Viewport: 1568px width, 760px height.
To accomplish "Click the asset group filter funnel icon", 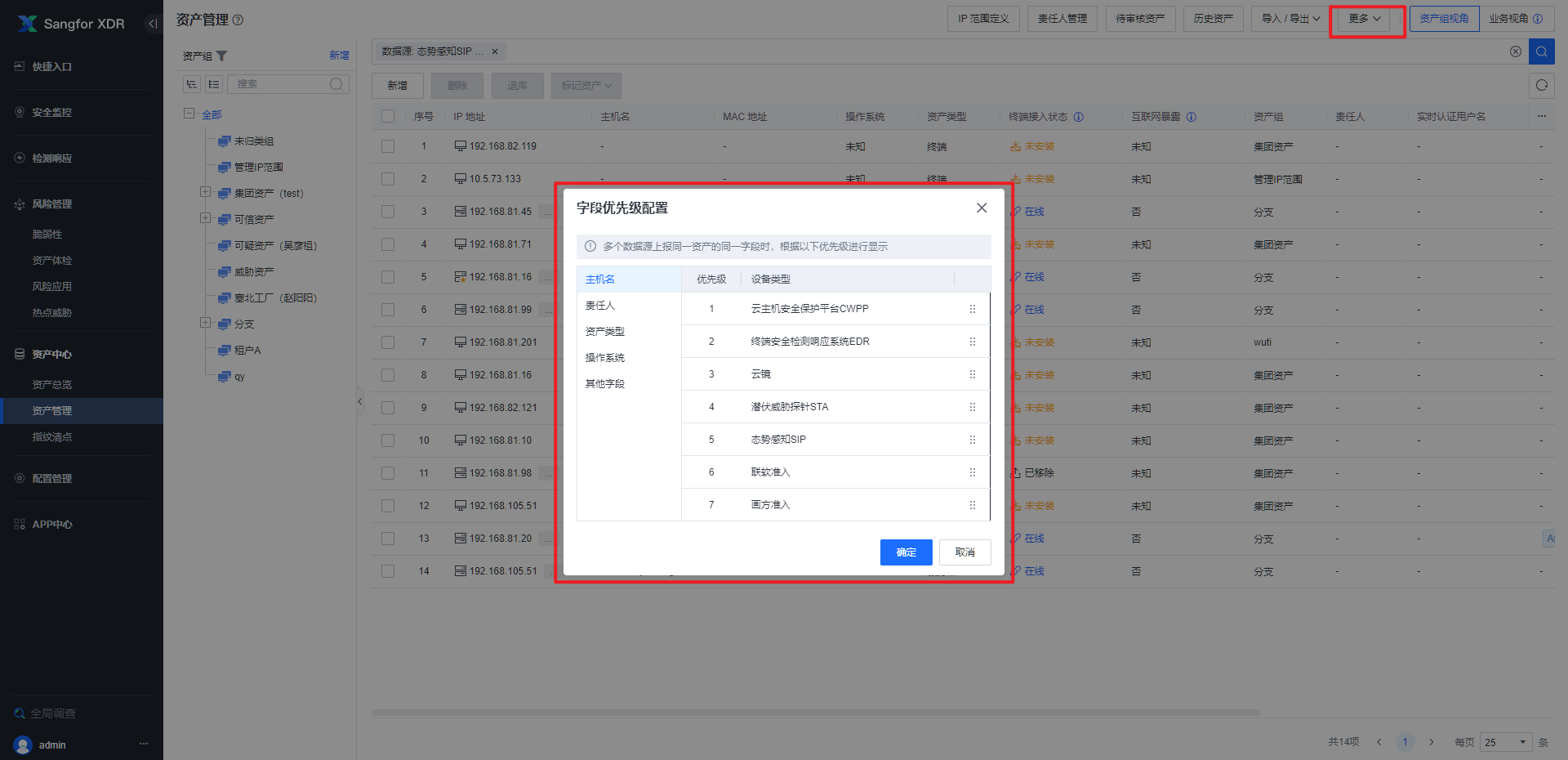I will click(x=222, y=56).
